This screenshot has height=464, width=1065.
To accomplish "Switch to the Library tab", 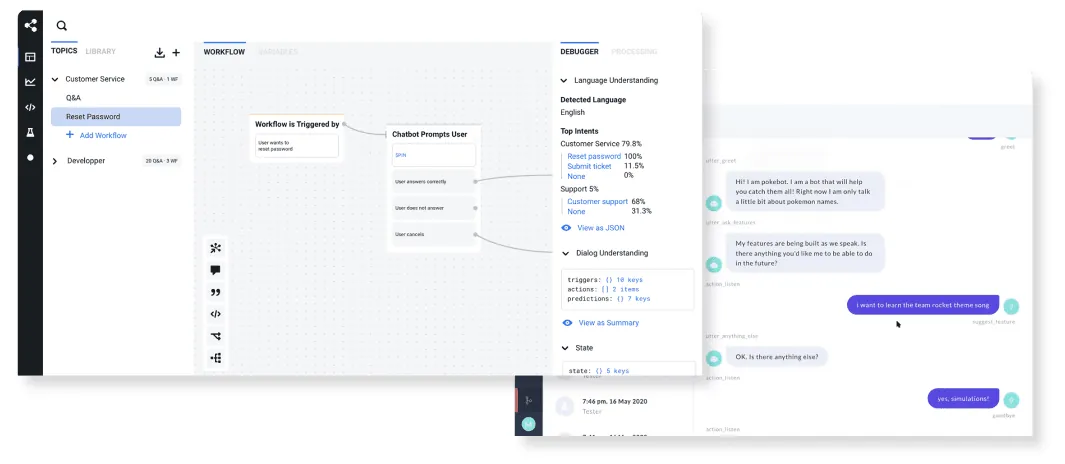I will pos(101,52).
